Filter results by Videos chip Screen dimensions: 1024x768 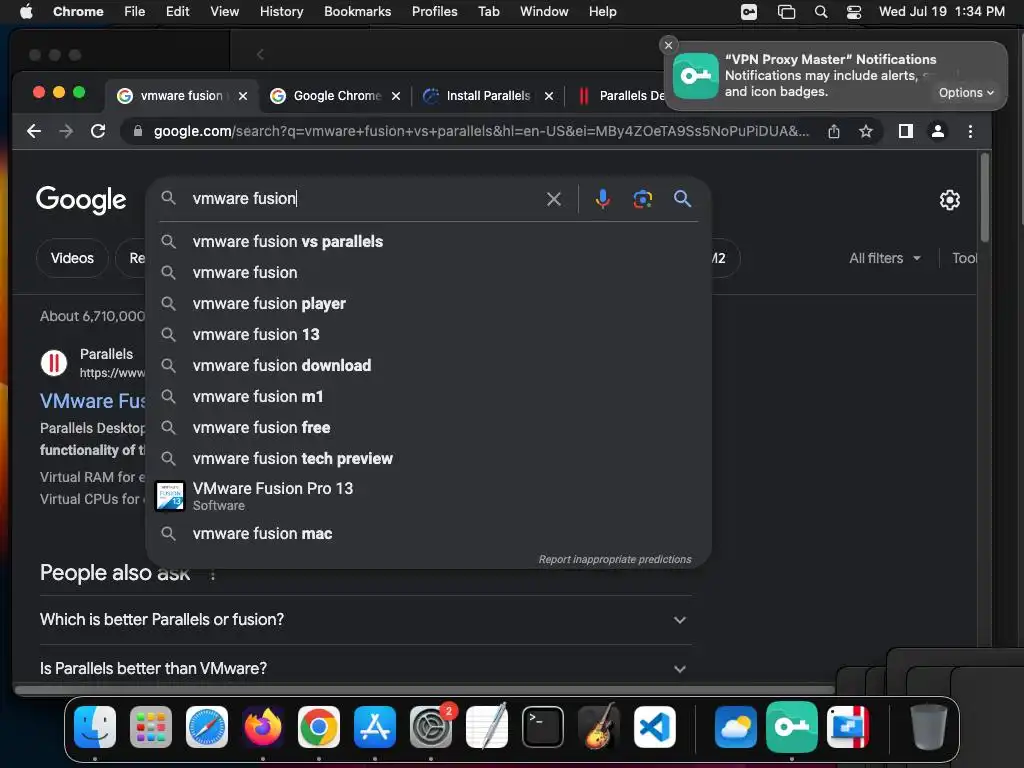(x=72, y=259)
